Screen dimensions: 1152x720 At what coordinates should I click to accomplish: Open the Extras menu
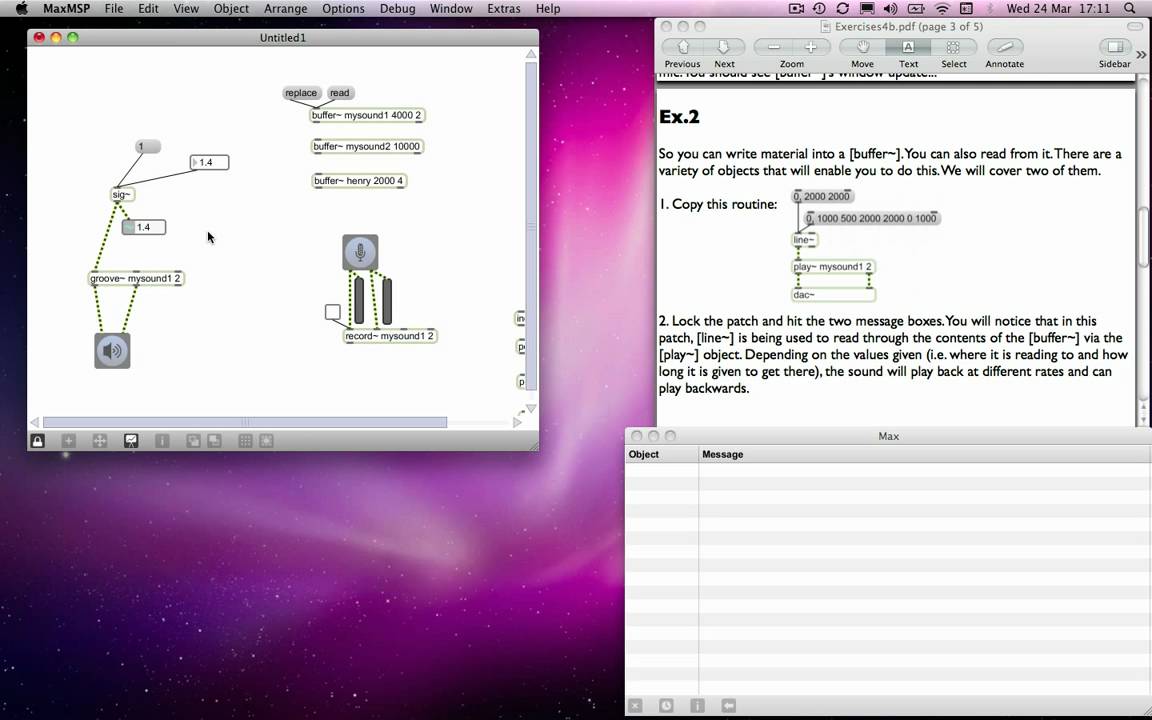(x=503, y=9)
